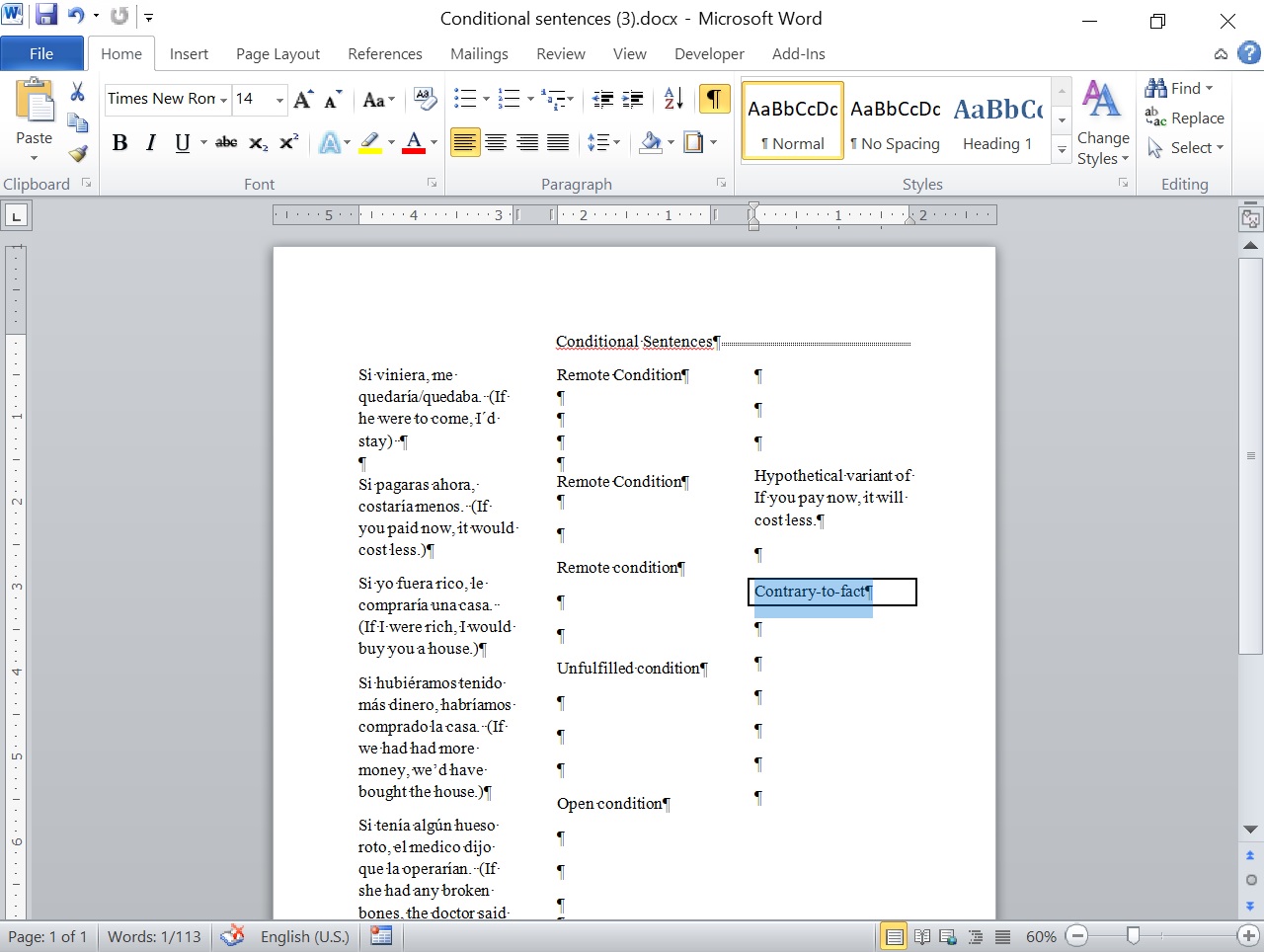Toggle Superscript formatting
The image size is (1264, 952).
point(288,143)
